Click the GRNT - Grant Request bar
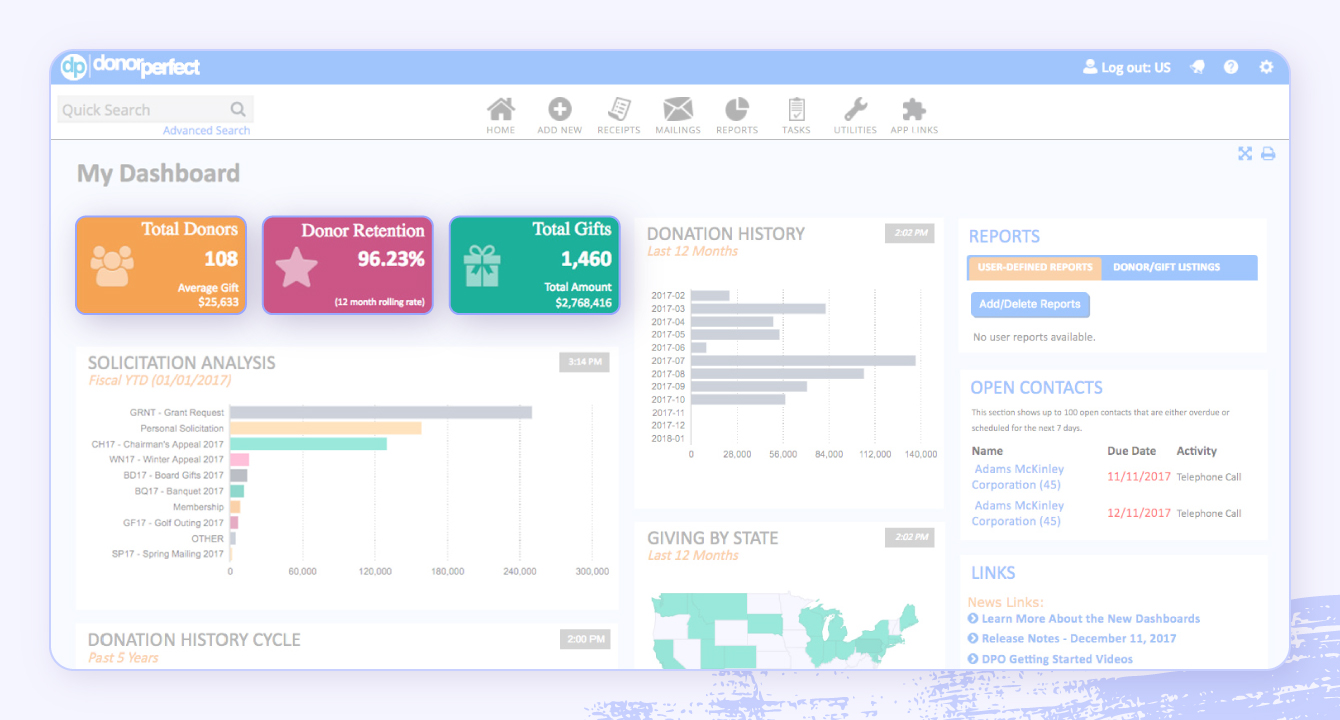The image size is (1340, 720). pyautogui.click(x=380, y=412)
